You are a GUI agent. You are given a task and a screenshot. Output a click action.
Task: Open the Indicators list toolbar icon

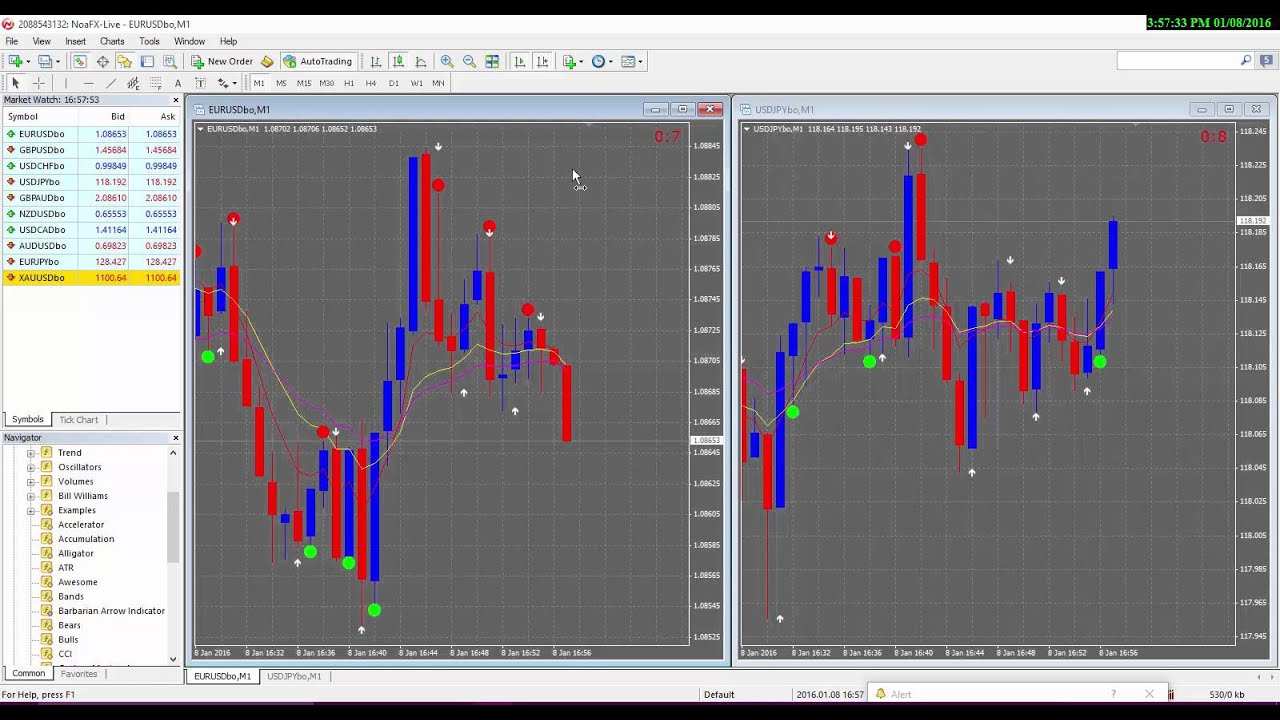click(571, 61)
